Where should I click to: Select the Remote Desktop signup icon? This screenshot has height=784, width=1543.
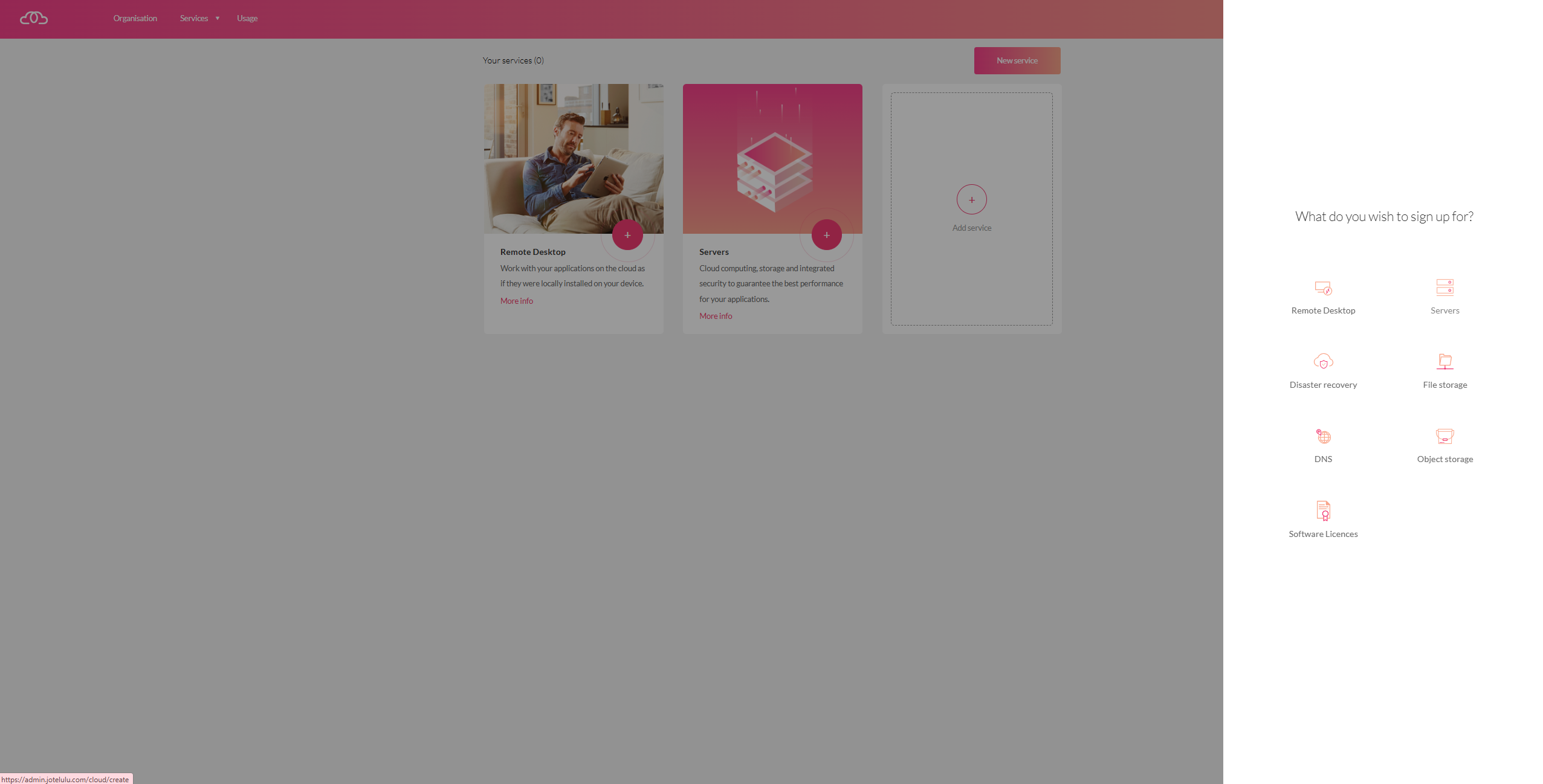coord(1323,288)
